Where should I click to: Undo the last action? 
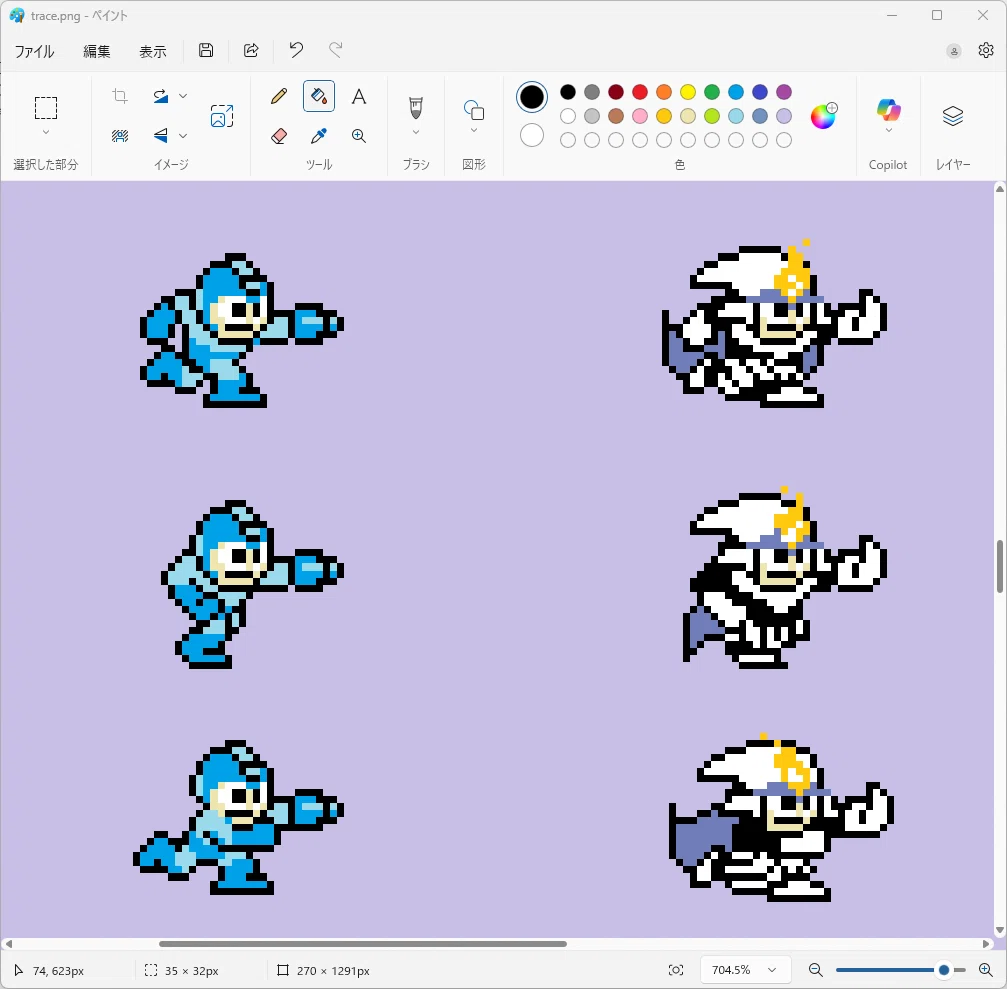click(x=296, y=50)
